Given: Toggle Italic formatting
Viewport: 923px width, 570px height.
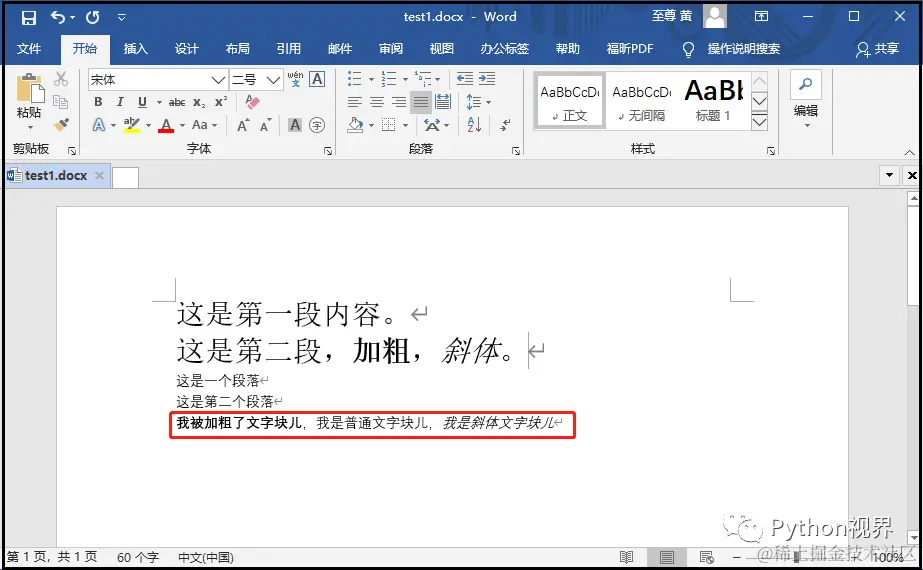Looking at the screenshot, I should [120, 102].
